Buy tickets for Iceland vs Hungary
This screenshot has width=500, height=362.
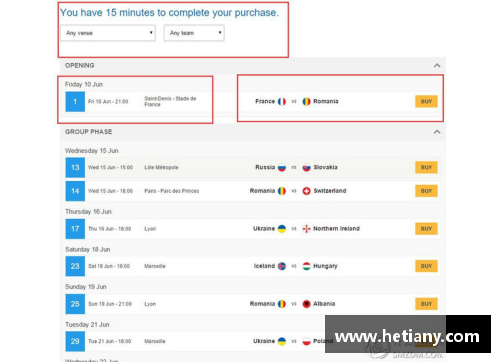426,266
